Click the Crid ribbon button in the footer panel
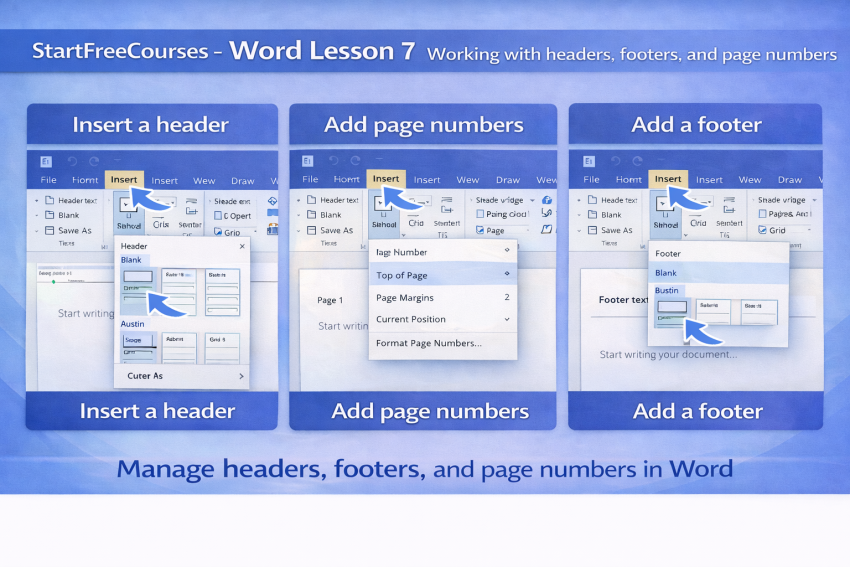The height and width of the screenshot is (567, 850). [698, 213]
